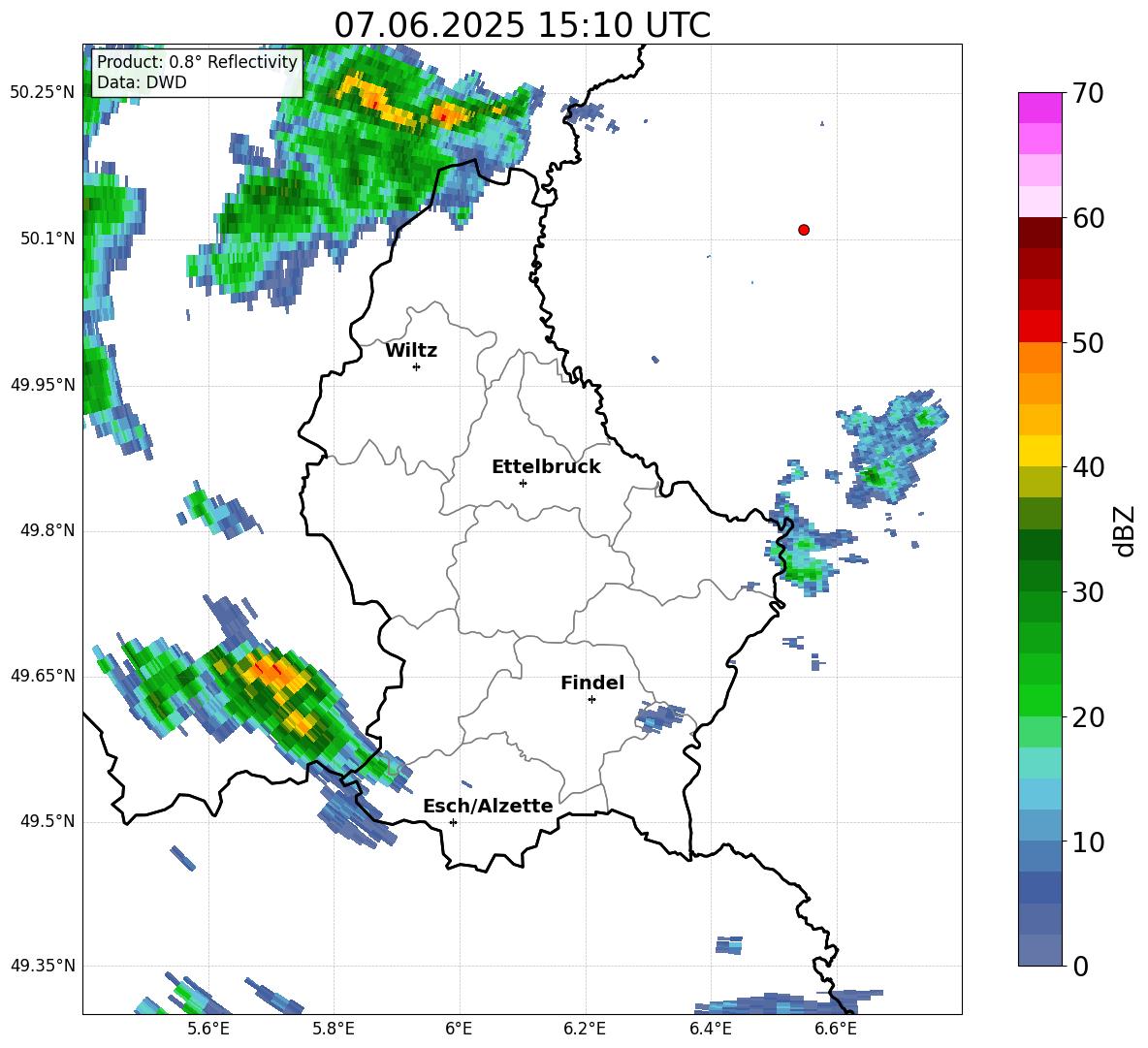Click the 49.65°N latitude label
The image size is (1148, 1048).
coord(43,676)
